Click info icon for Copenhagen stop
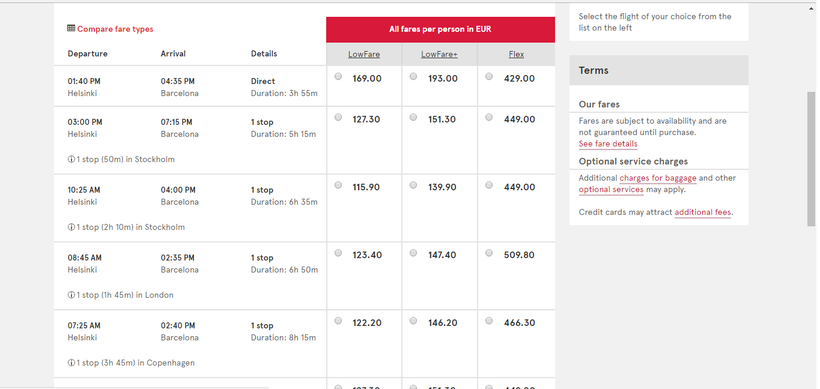Viewport: 820px width, 389px height. (71, 363)
